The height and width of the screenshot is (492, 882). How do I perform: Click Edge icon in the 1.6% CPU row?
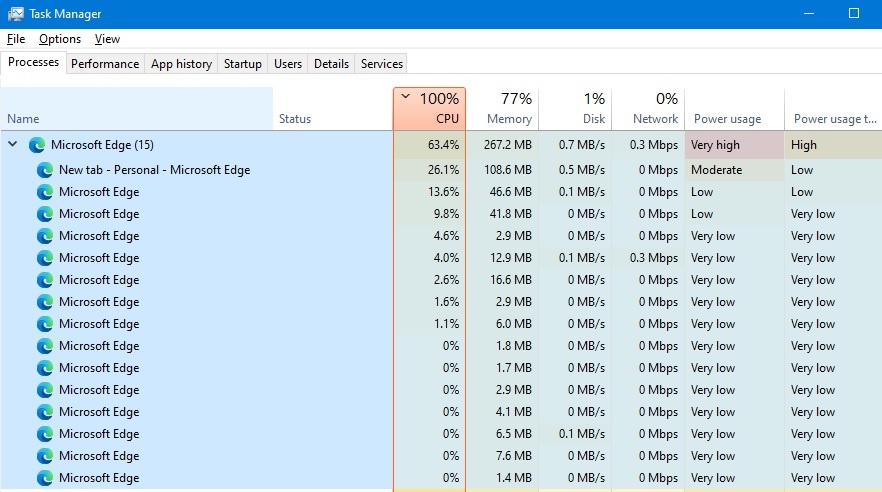[44, 302]
